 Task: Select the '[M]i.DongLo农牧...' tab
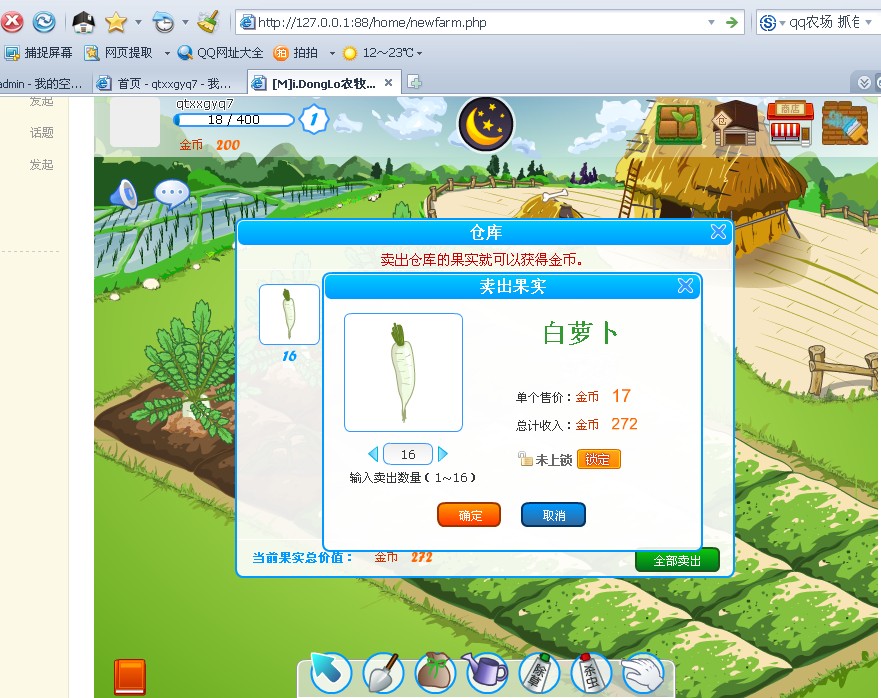click(x=323, y=83)
